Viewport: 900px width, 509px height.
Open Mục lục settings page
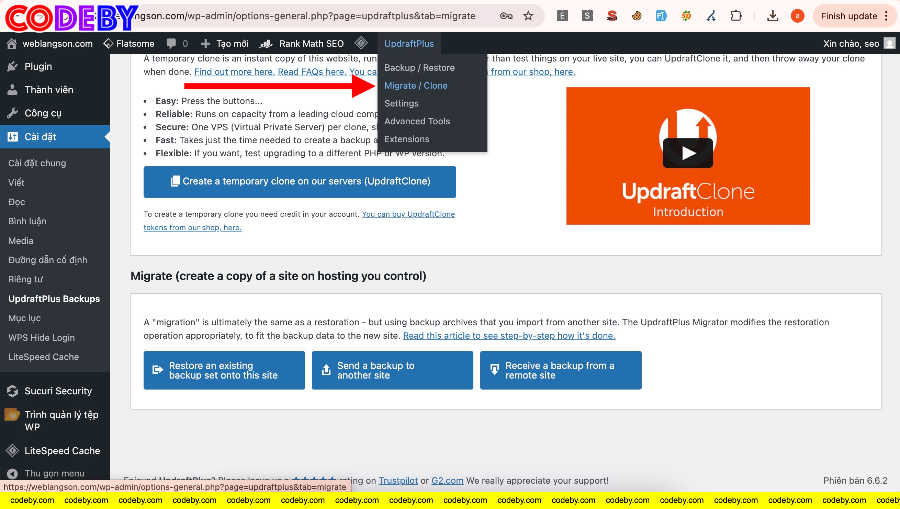(x=24, y=318)
